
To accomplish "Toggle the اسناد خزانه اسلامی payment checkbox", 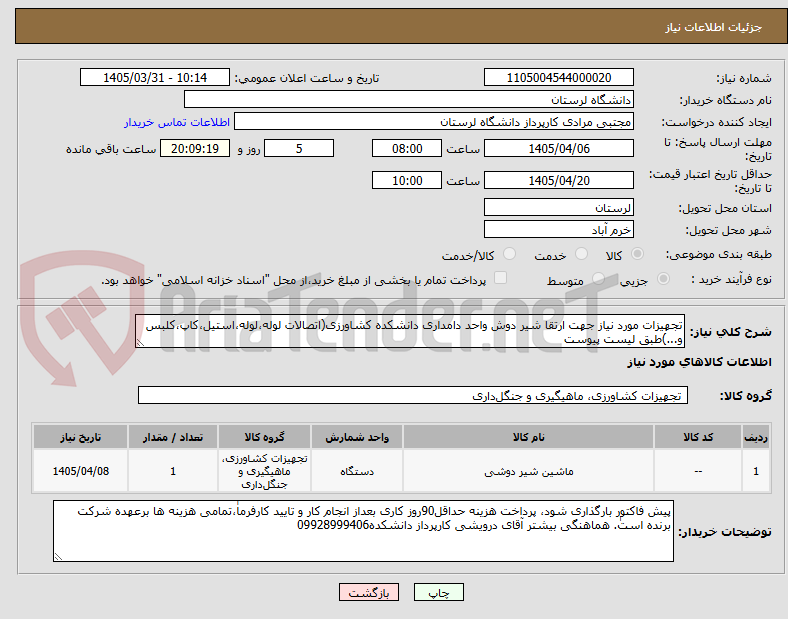I will coord(501,278).
